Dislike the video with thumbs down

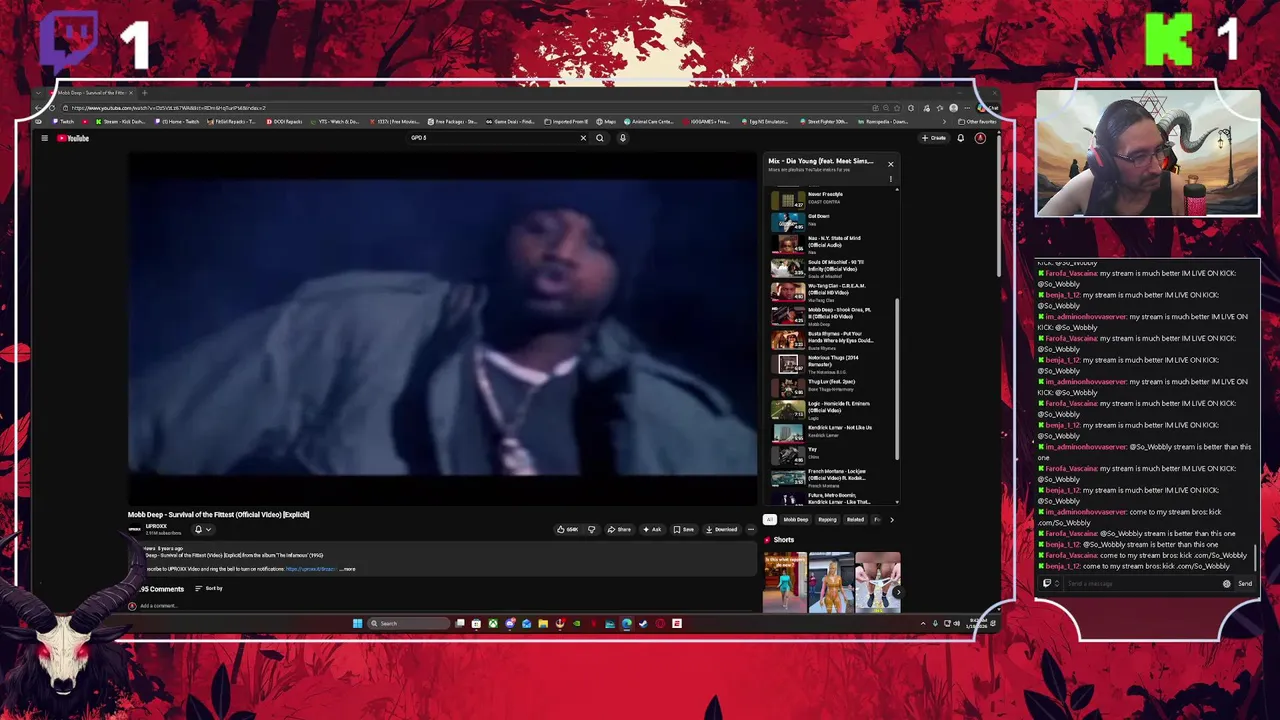tap(591, 529)
